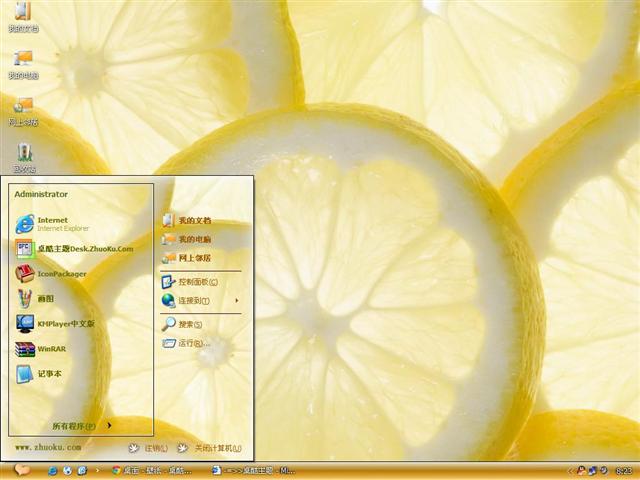Click the 关闭计算机 (Shut Down) button
The width and height of the screenshot is (640, 480).
209,448
